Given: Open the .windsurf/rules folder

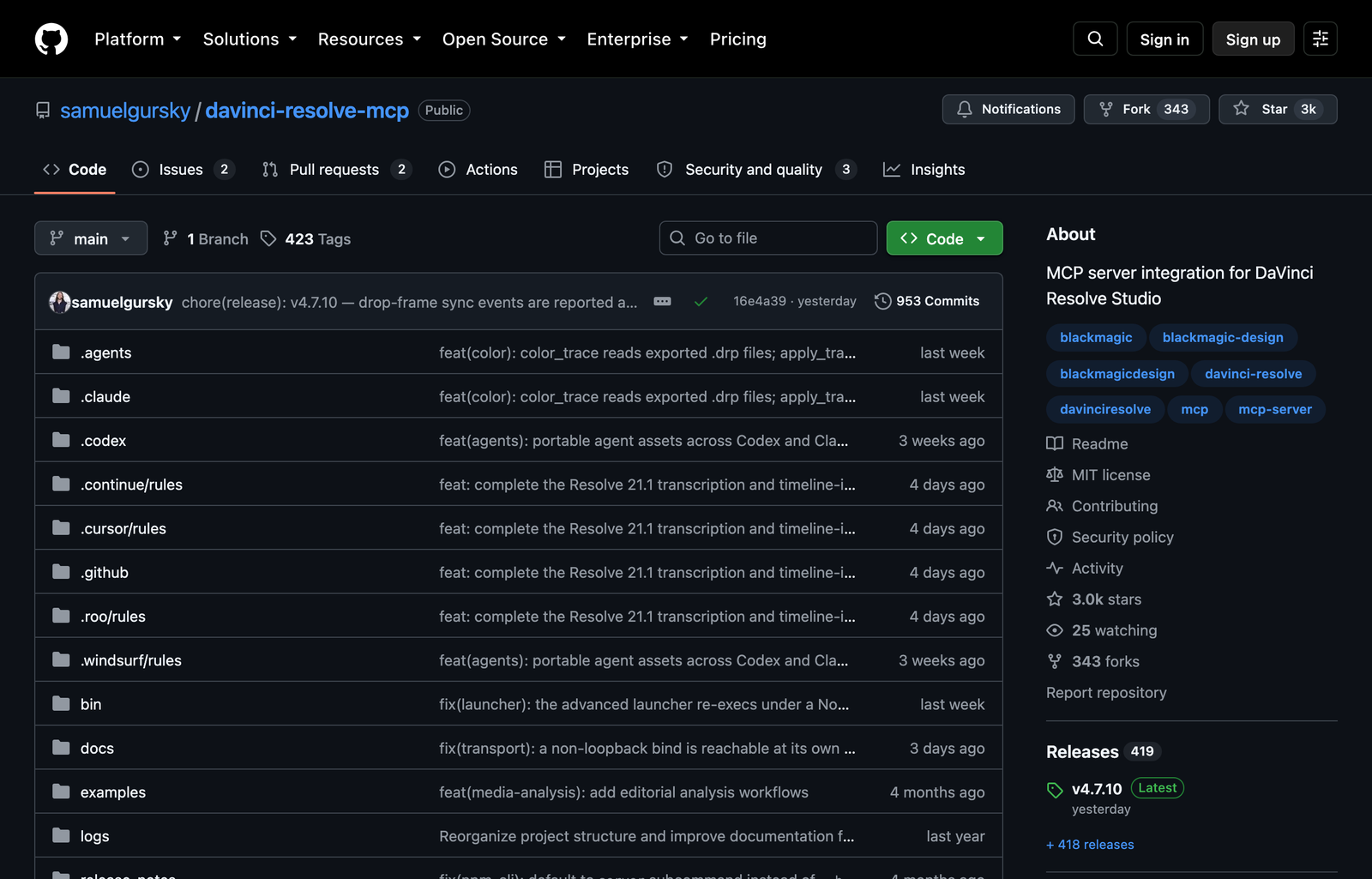Looking at the screenshot, I should pos(131,660).
